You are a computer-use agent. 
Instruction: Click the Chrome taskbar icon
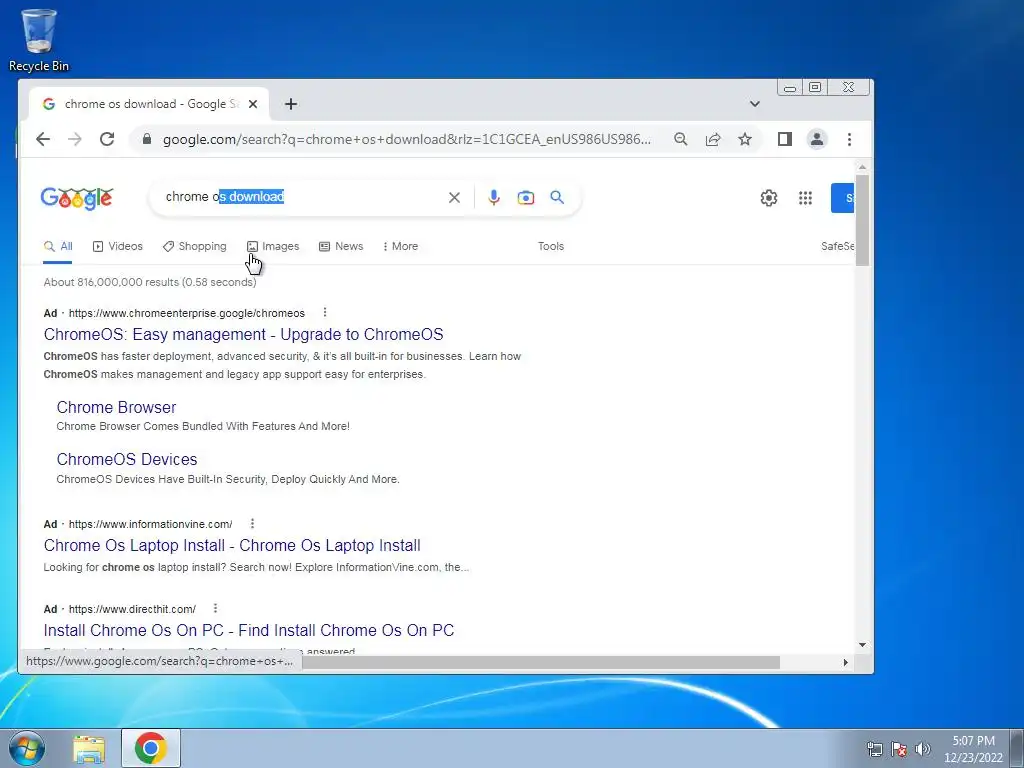(151, 748)
